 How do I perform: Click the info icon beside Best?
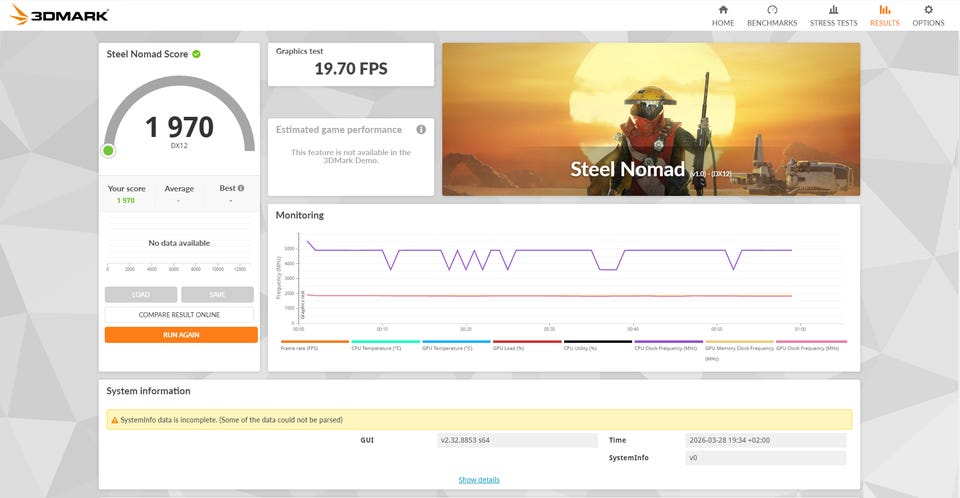tap(241, 188)
